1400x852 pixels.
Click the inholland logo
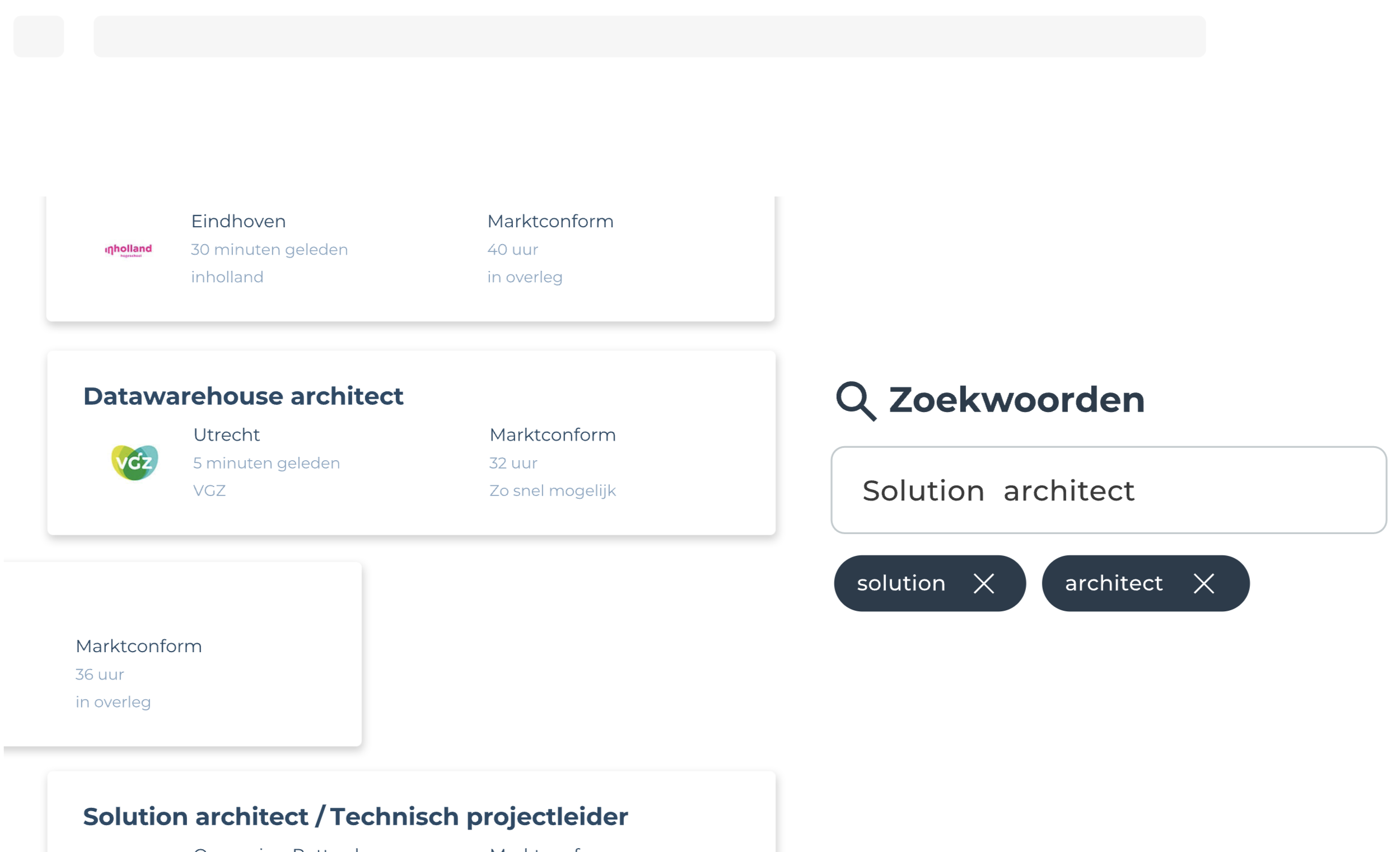click(x=128, y=250)
